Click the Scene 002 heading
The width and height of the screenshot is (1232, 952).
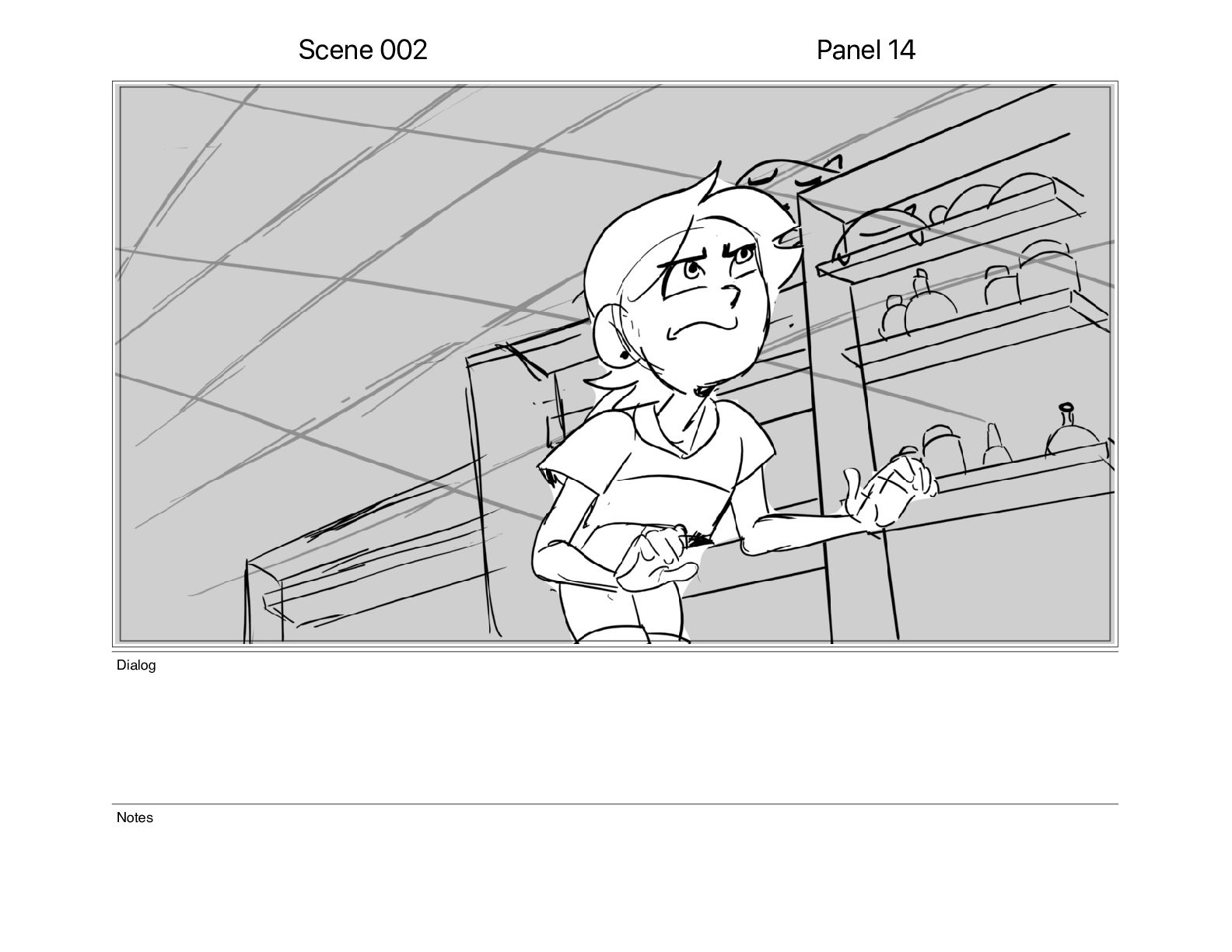(362, 50)
